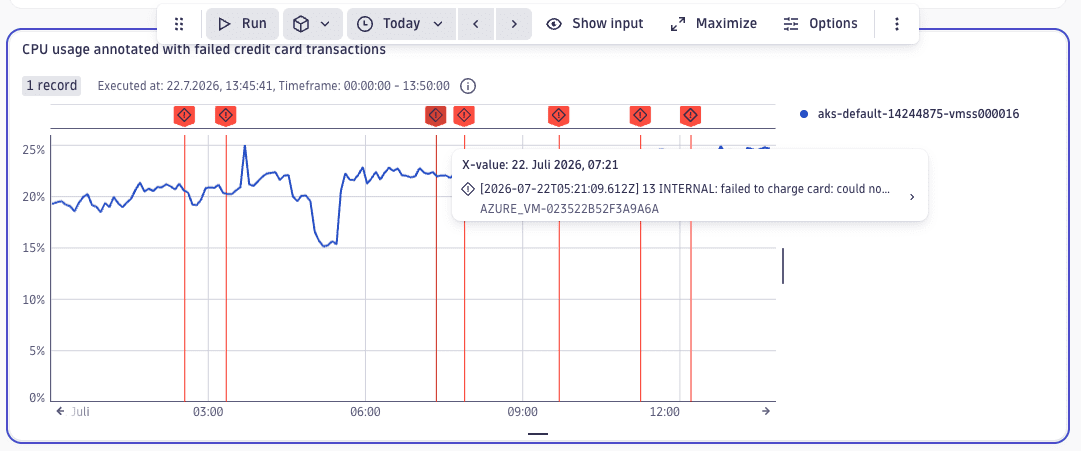Toggle Show input eye button
1081x451 pixels.
pyautogui.click(x=594, y=24)
